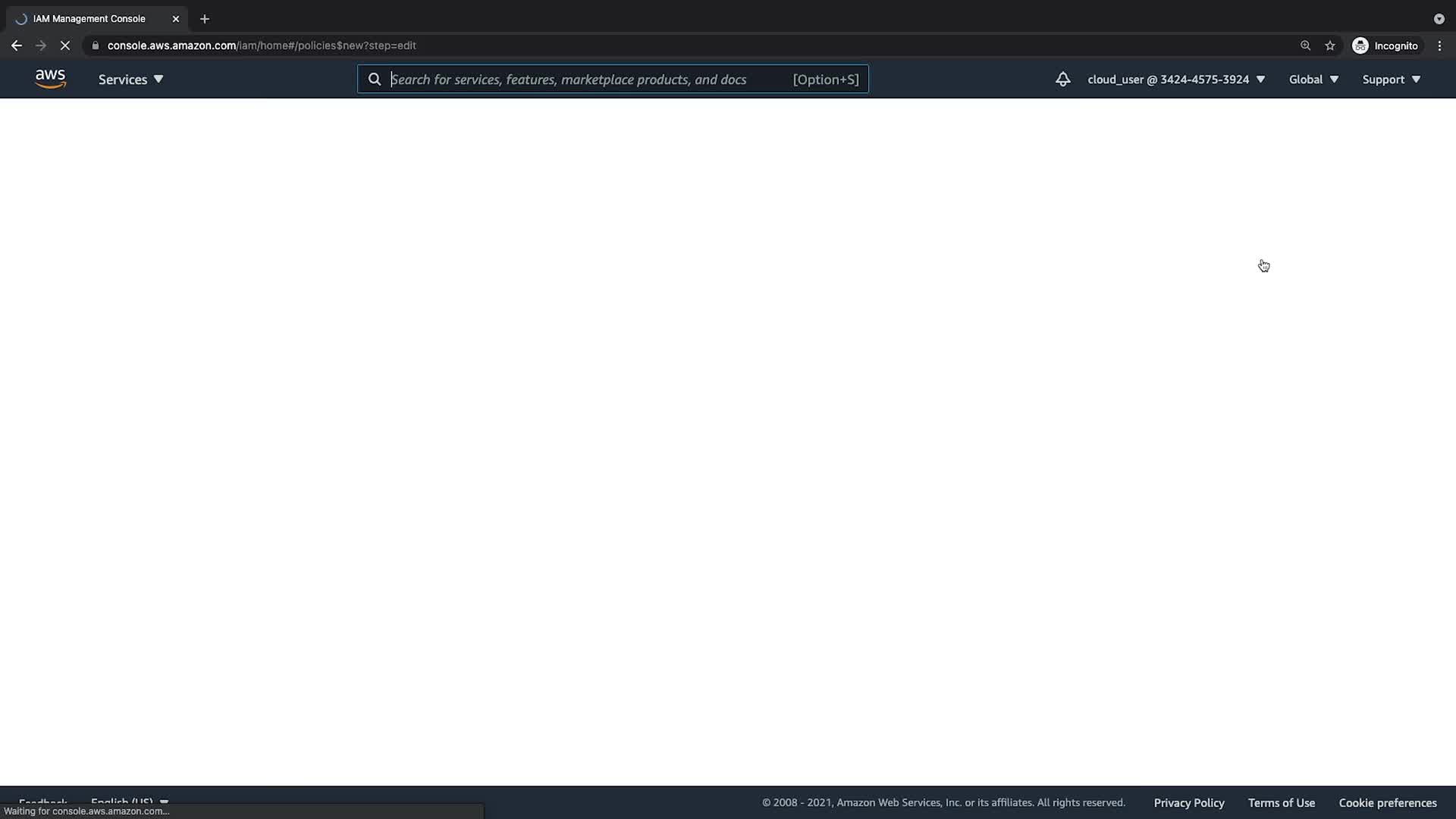1456x819 pixels.
Task: Click the browser back arrow
Action: tap(17, 45)
